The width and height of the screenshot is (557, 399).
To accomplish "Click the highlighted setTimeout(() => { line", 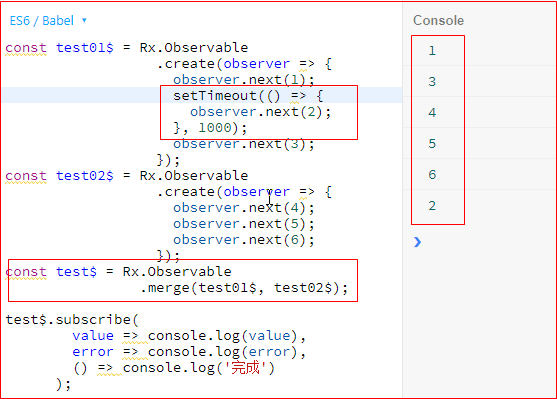I will [248, 96].
